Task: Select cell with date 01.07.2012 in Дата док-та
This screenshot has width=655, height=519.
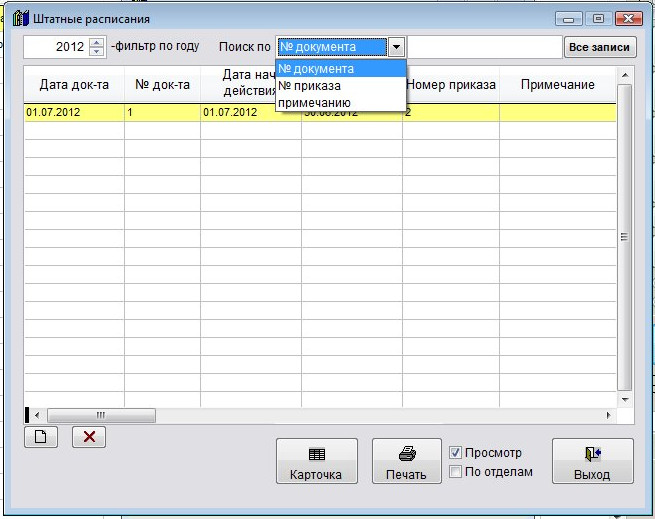Action: point(74,112)
